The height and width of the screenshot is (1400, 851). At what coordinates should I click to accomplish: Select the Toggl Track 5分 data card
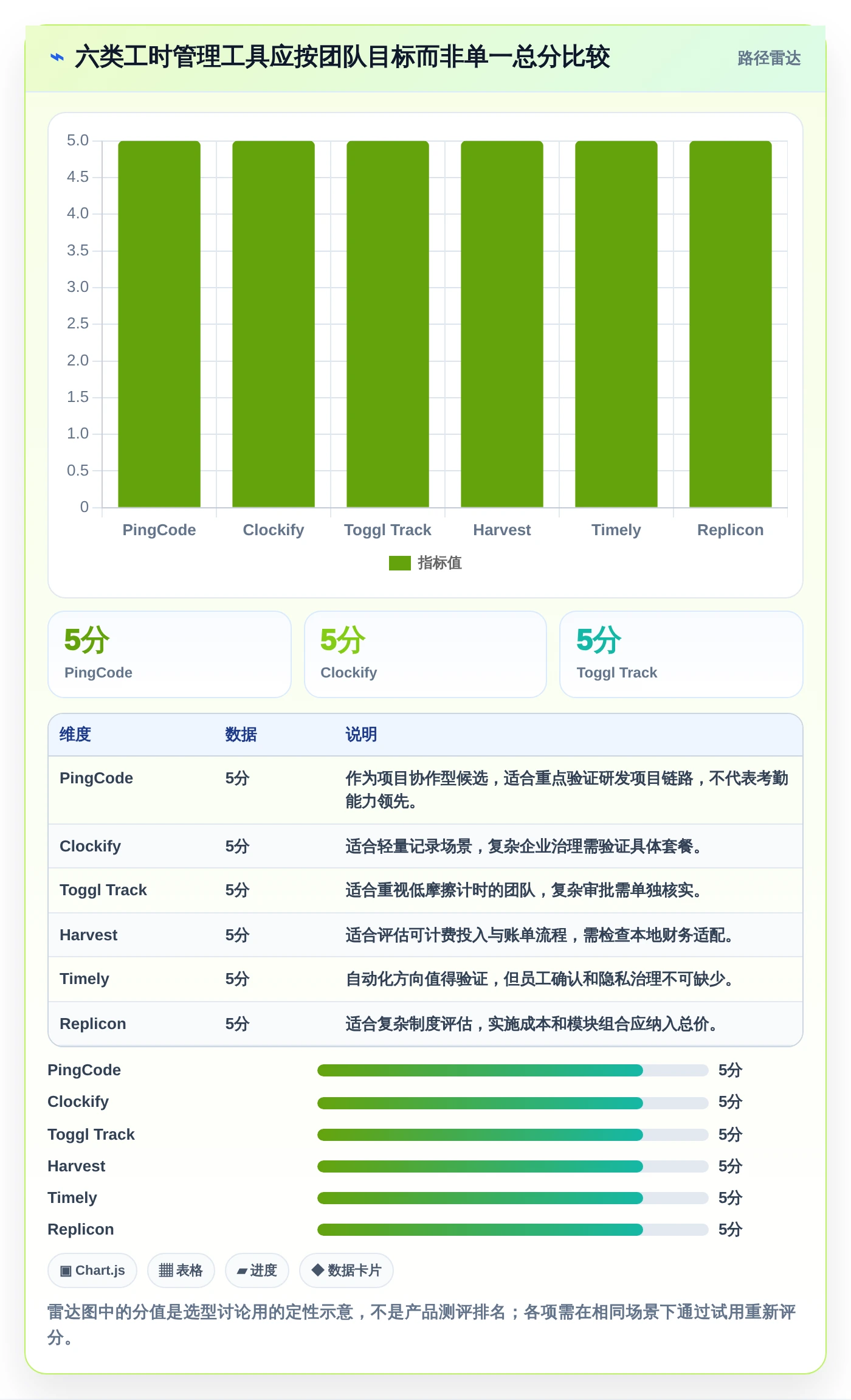coord(681,654)
